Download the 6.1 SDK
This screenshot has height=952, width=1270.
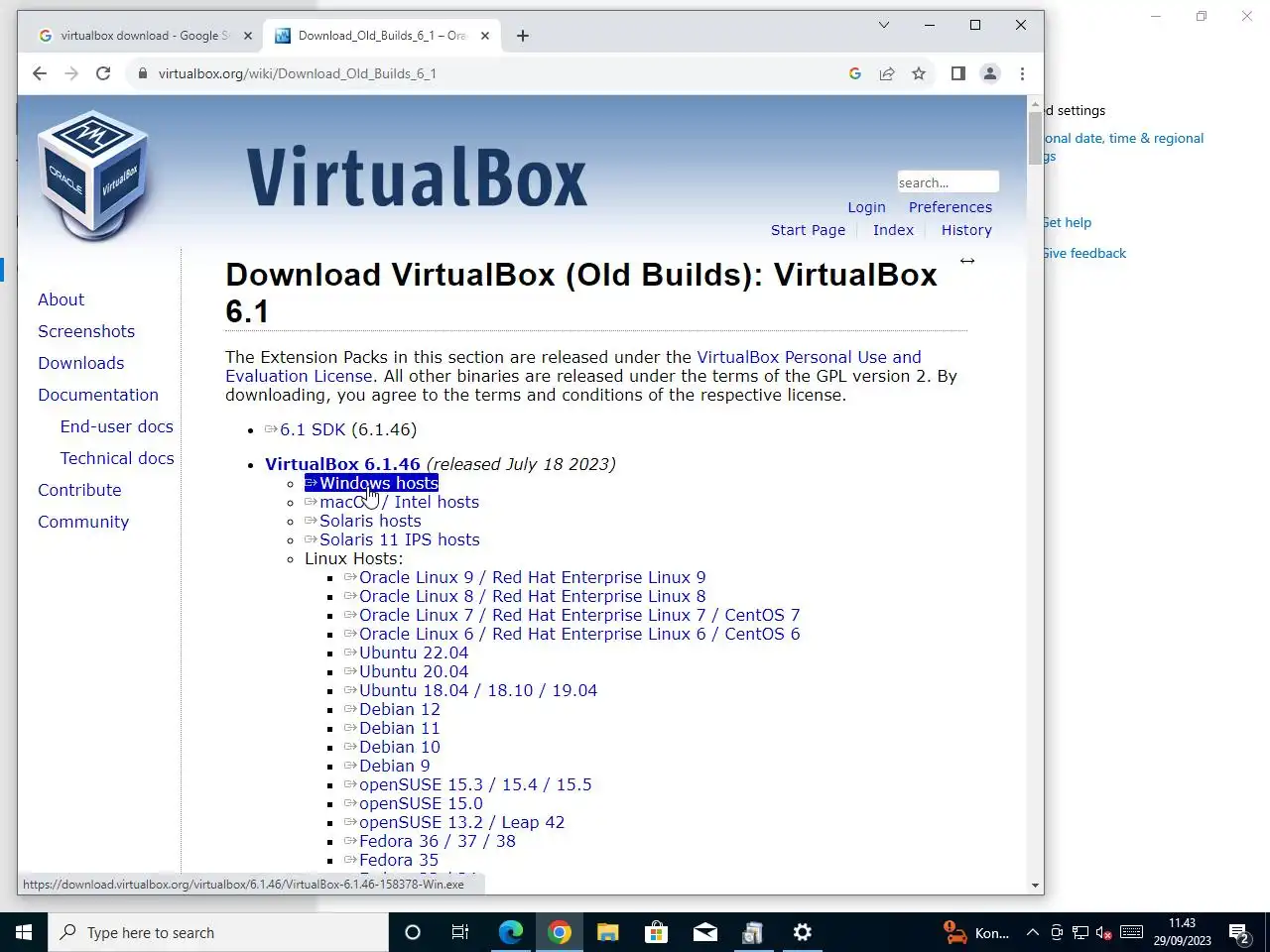313,429
